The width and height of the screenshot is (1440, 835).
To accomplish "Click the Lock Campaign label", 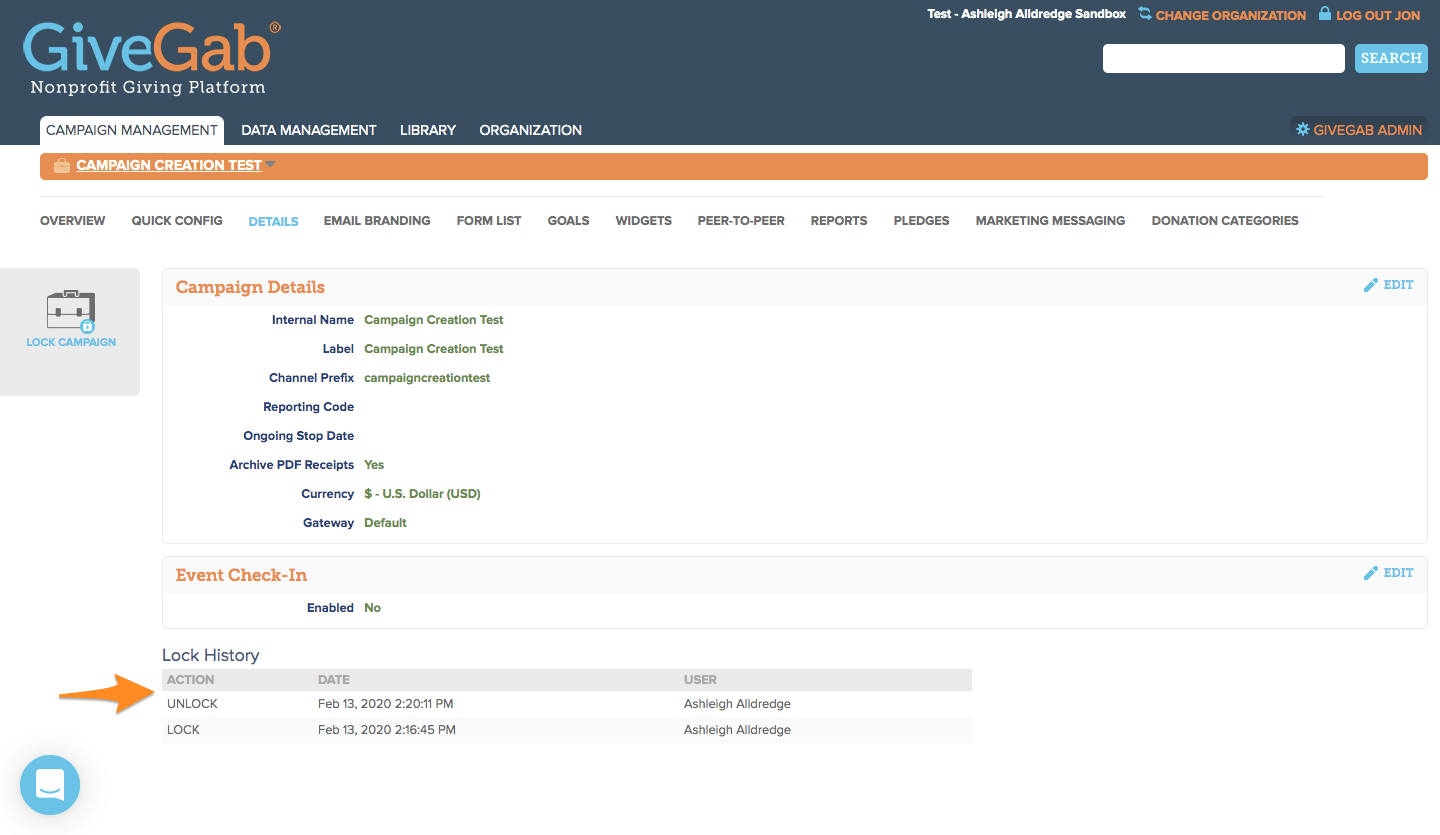I will coord(71,342).
